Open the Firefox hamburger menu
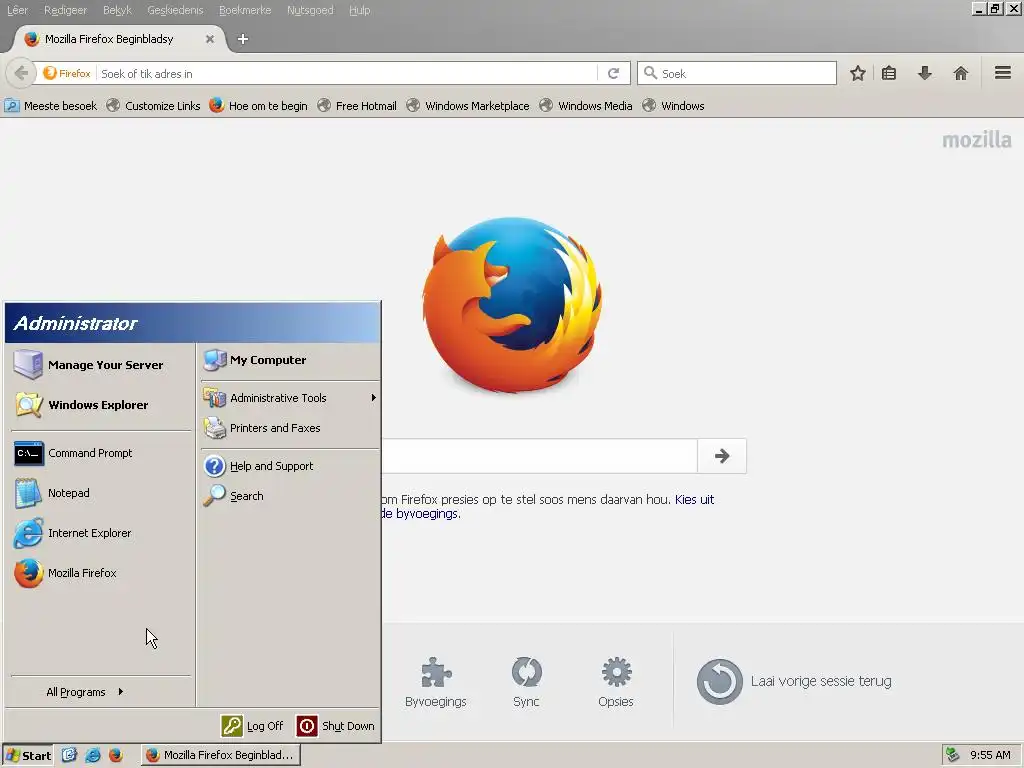 pos(1003,72)
